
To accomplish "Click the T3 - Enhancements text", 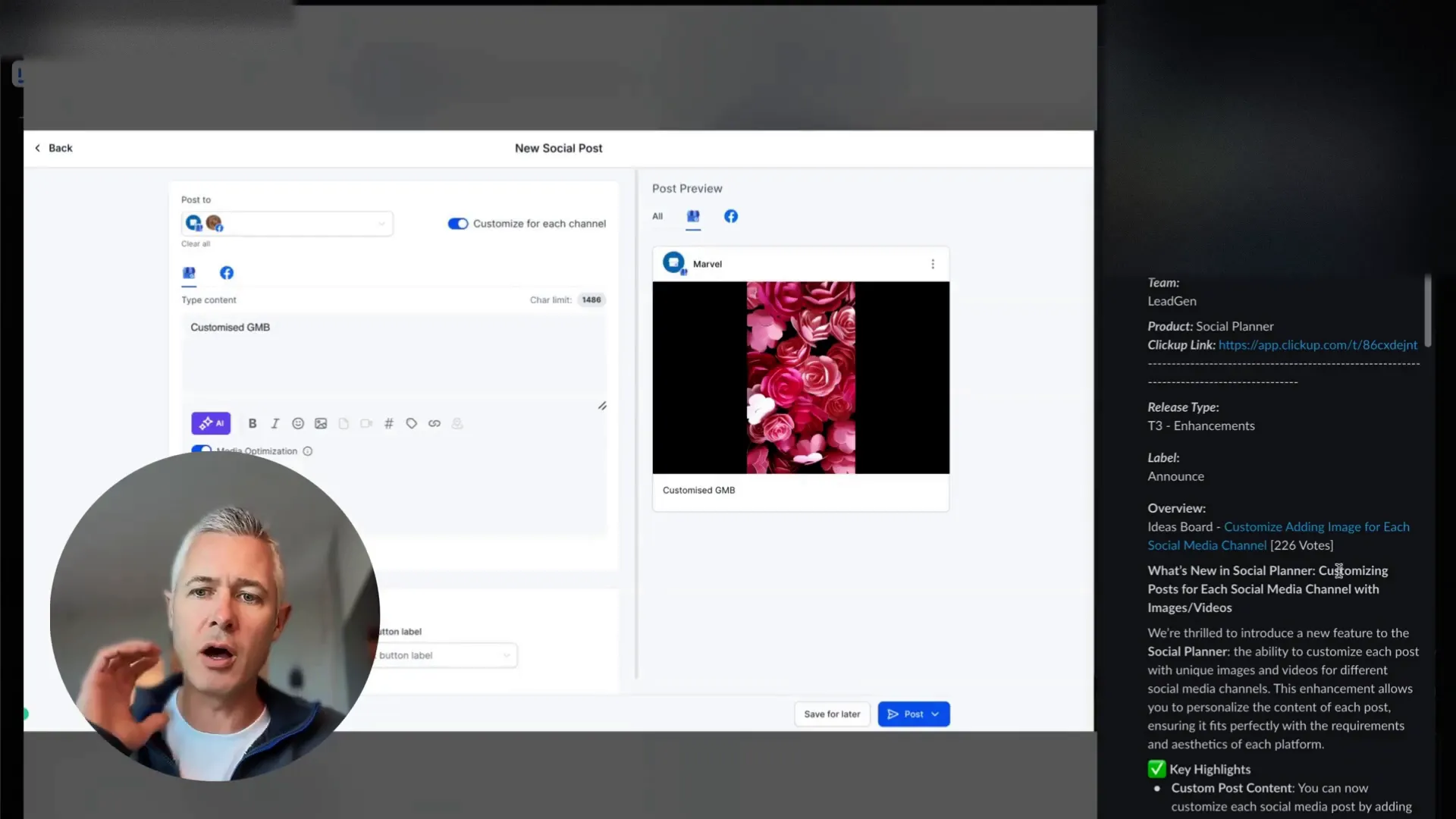I will (1201, 426).
